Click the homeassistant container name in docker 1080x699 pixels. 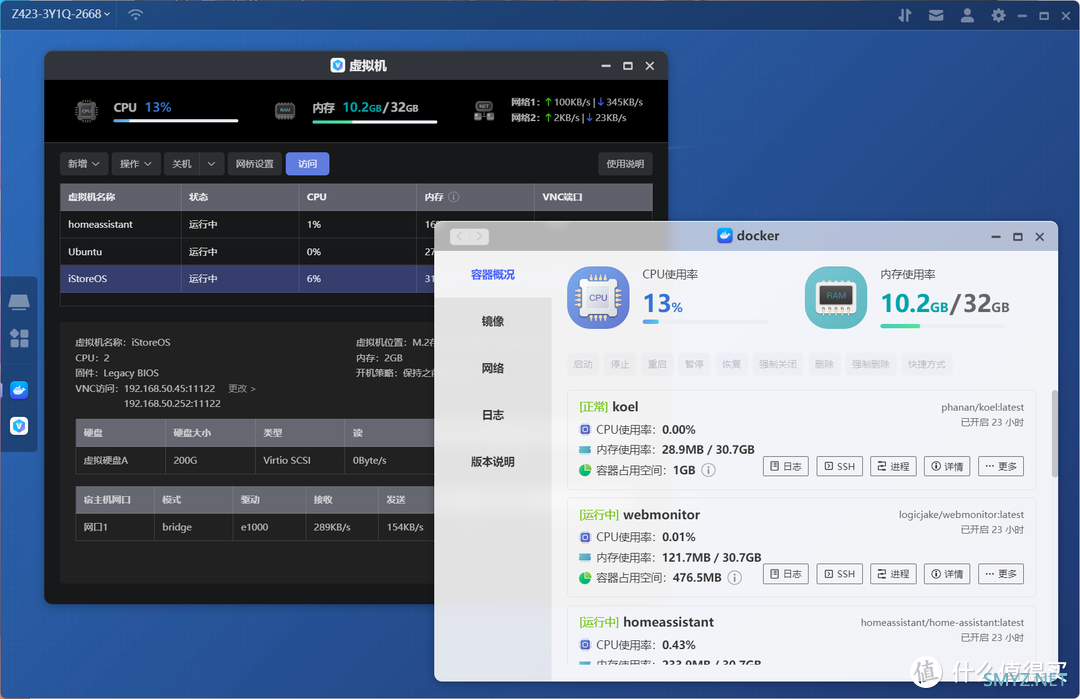668,622
